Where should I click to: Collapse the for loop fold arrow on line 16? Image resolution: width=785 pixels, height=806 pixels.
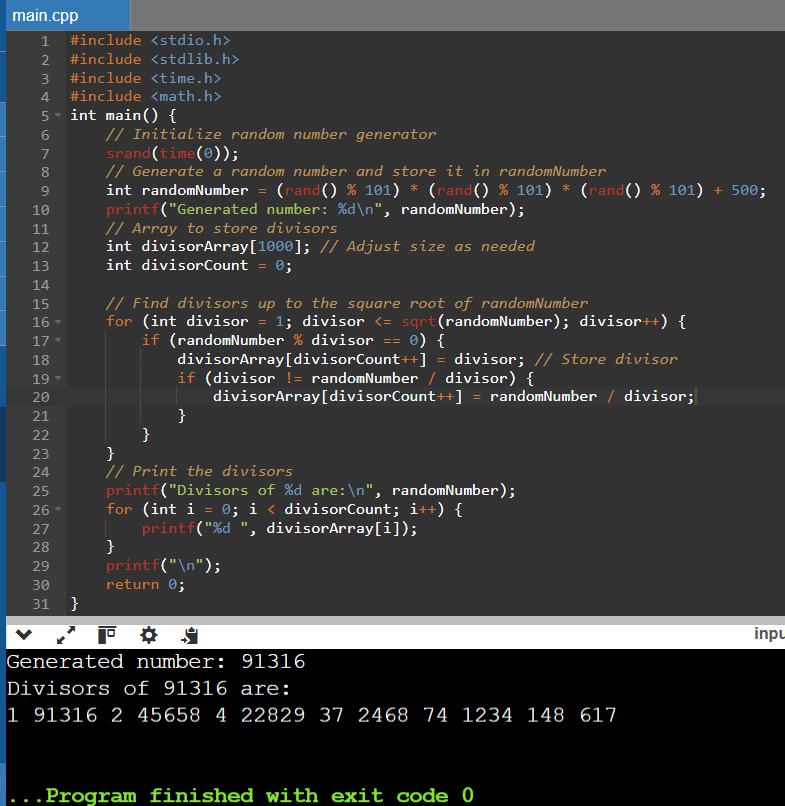click(x=58, y=322)
